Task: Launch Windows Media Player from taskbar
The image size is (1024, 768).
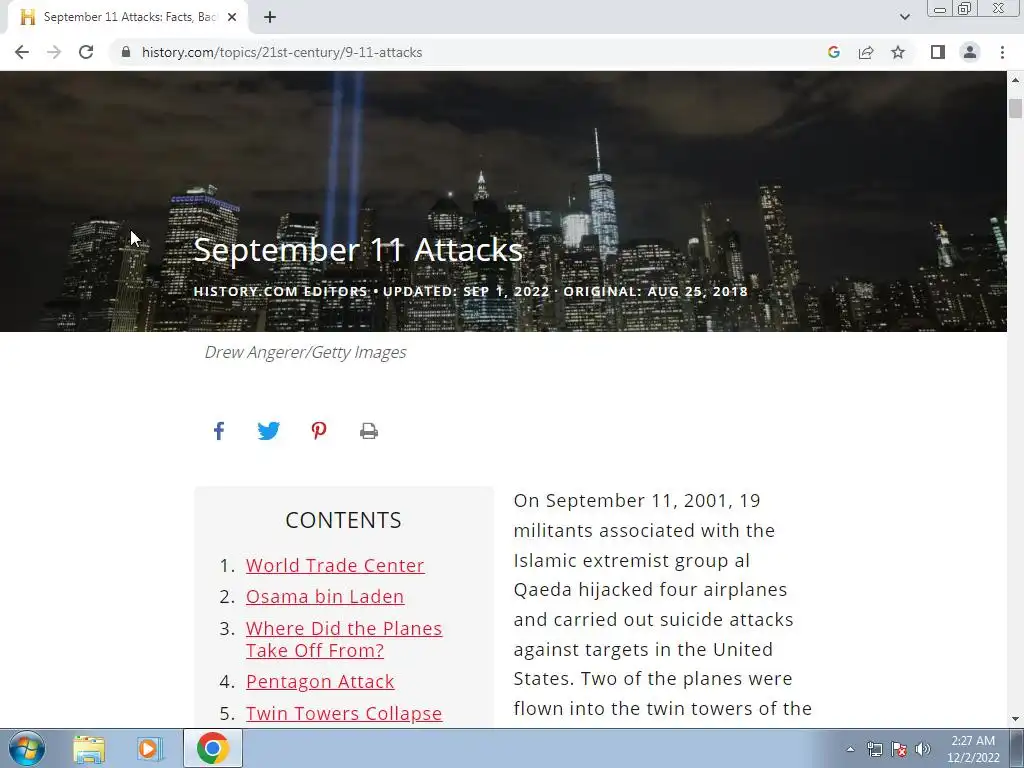Action: (150, 748)
